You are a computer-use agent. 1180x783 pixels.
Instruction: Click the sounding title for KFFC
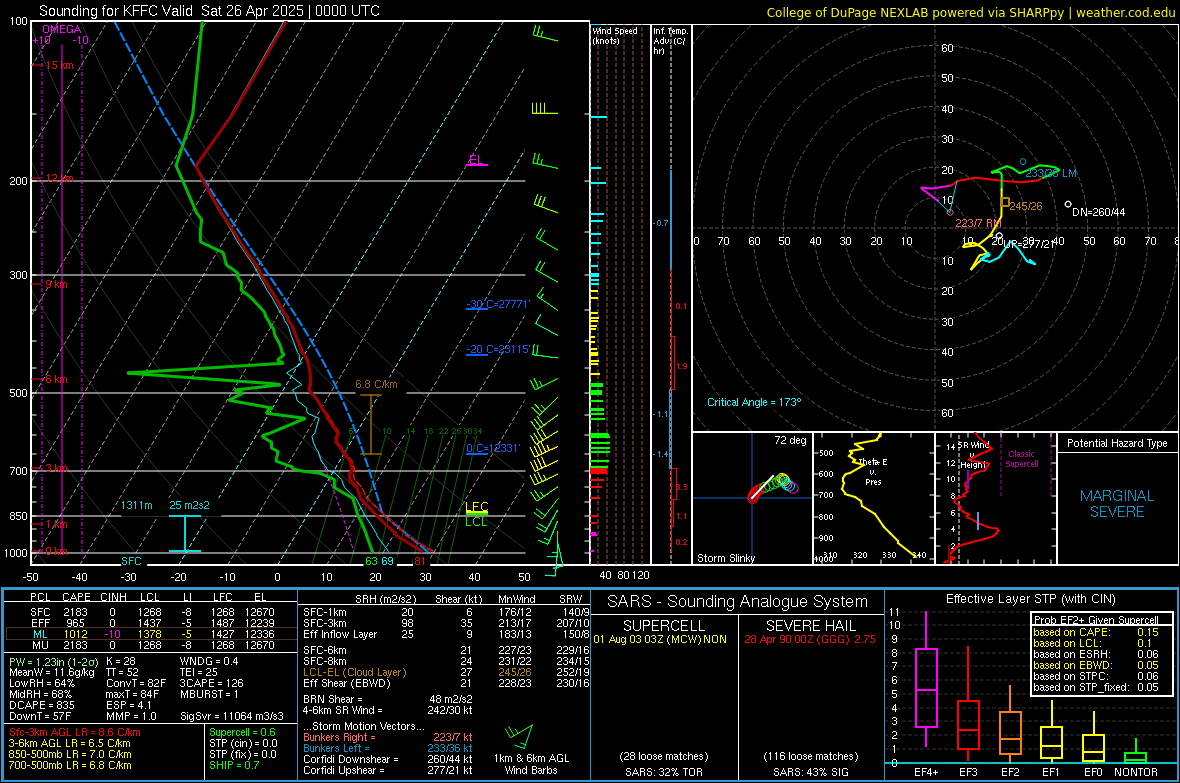click(209, 11)
